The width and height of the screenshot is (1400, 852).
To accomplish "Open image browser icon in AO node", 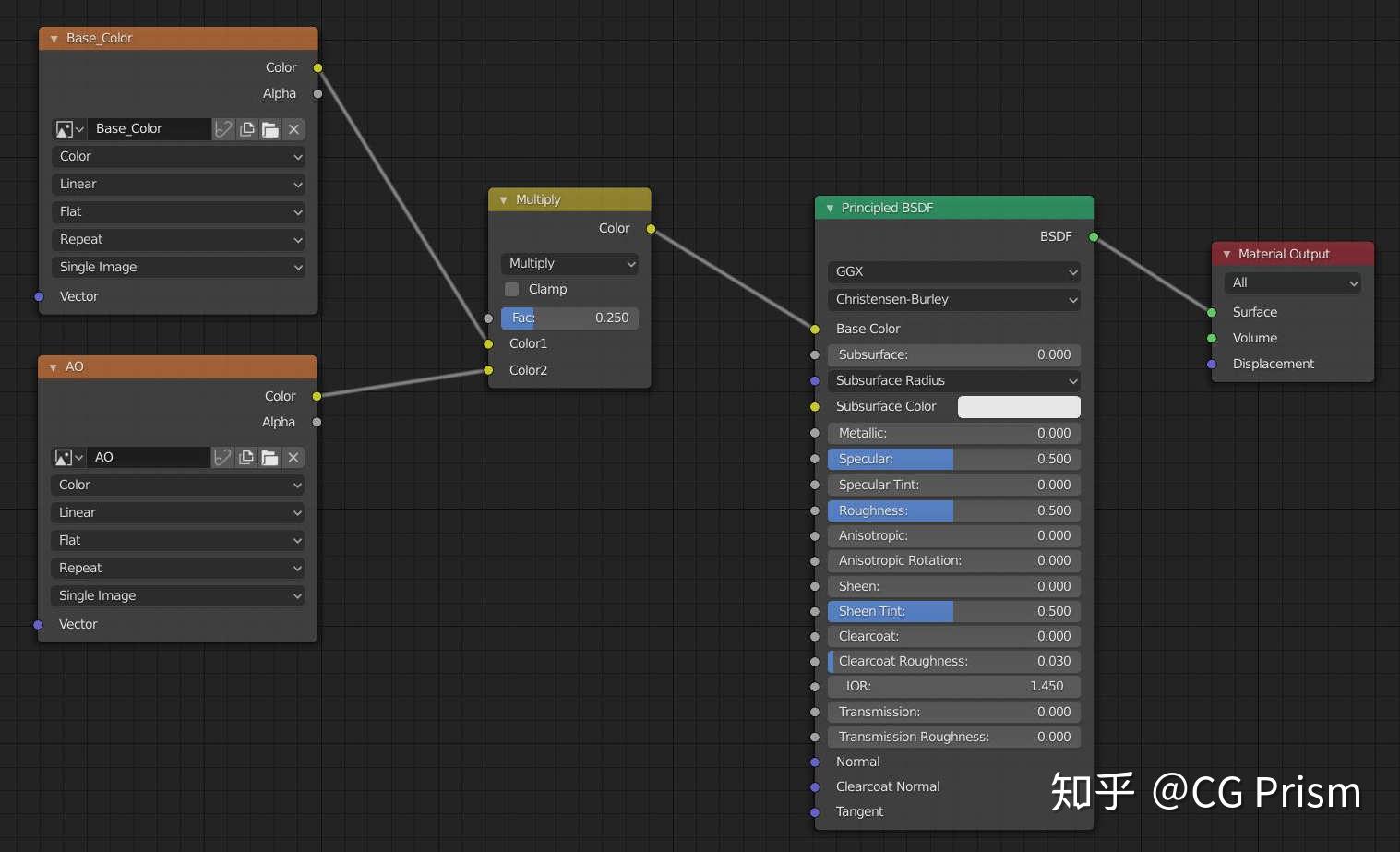I will point(68,458).
